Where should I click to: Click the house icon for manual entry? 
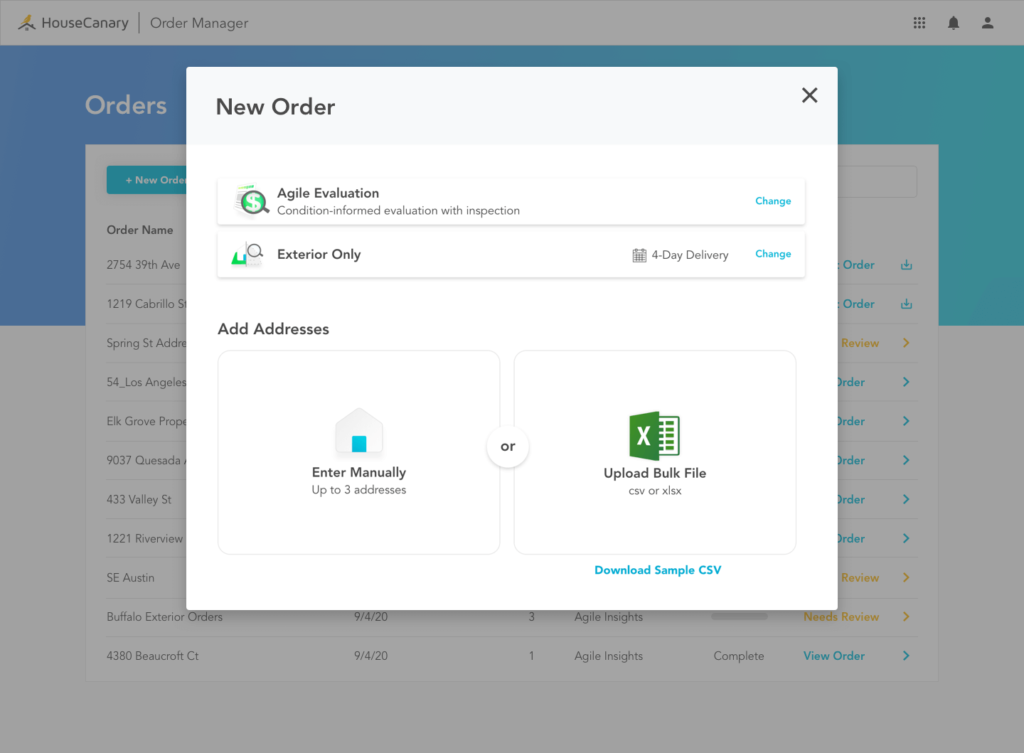[x=359, y=432]
